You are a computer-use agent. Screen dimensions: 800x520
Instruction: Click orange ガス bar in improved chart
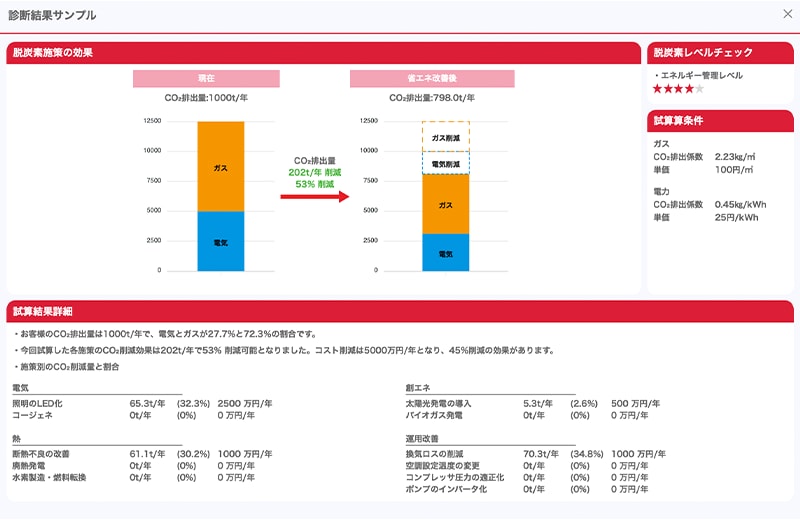[x=445, y=204]
